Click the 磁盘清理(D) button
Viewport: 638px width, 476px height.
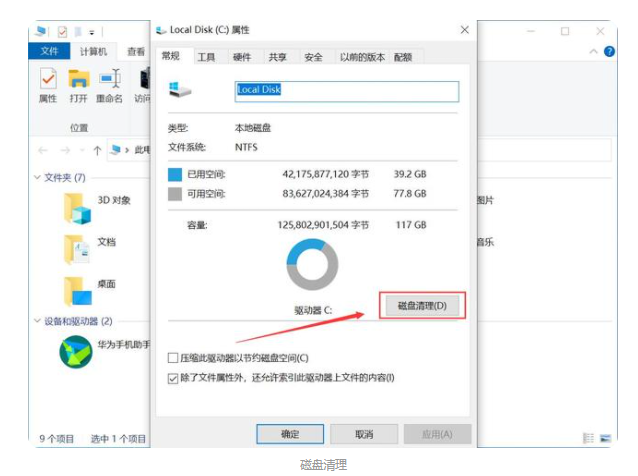[421, 305]
